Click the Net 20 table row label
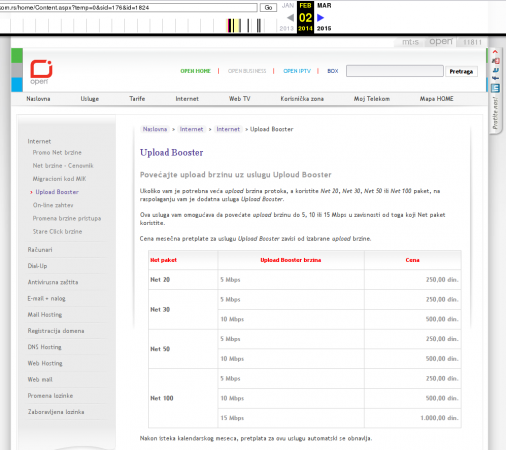 tap(160, 280)
